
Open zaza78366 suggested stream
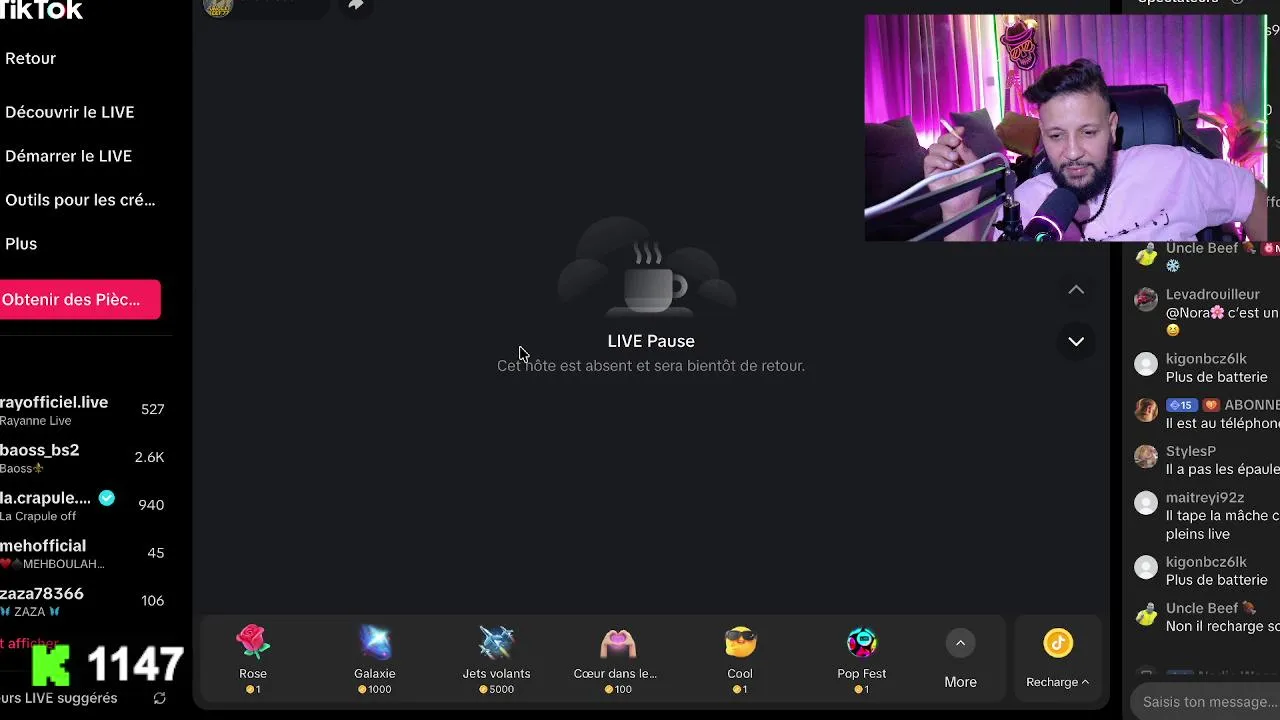pyautogui.click(x=85, y=602)
